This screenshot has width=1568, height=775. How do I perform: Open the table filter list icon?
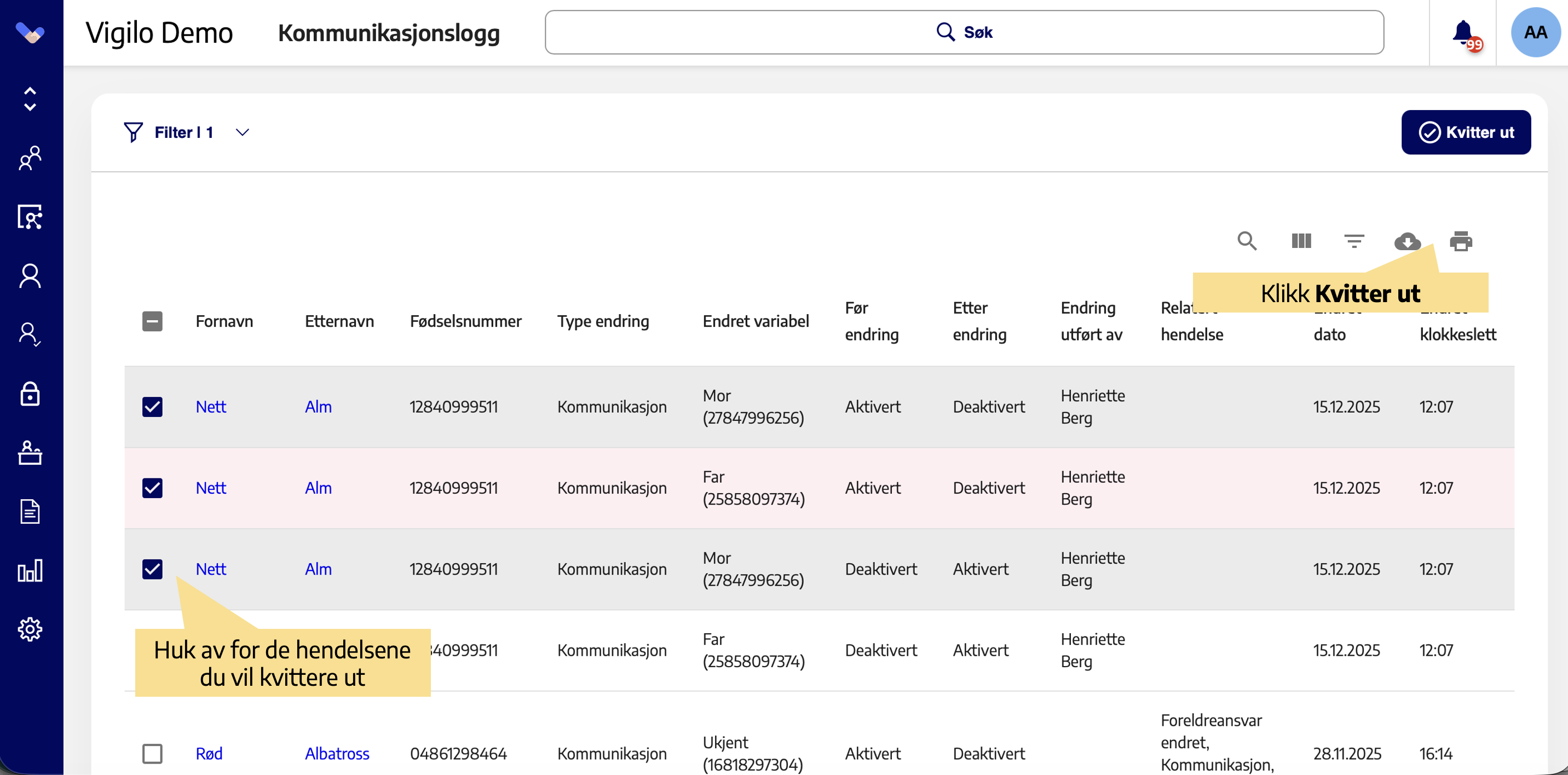[1354, 241]
